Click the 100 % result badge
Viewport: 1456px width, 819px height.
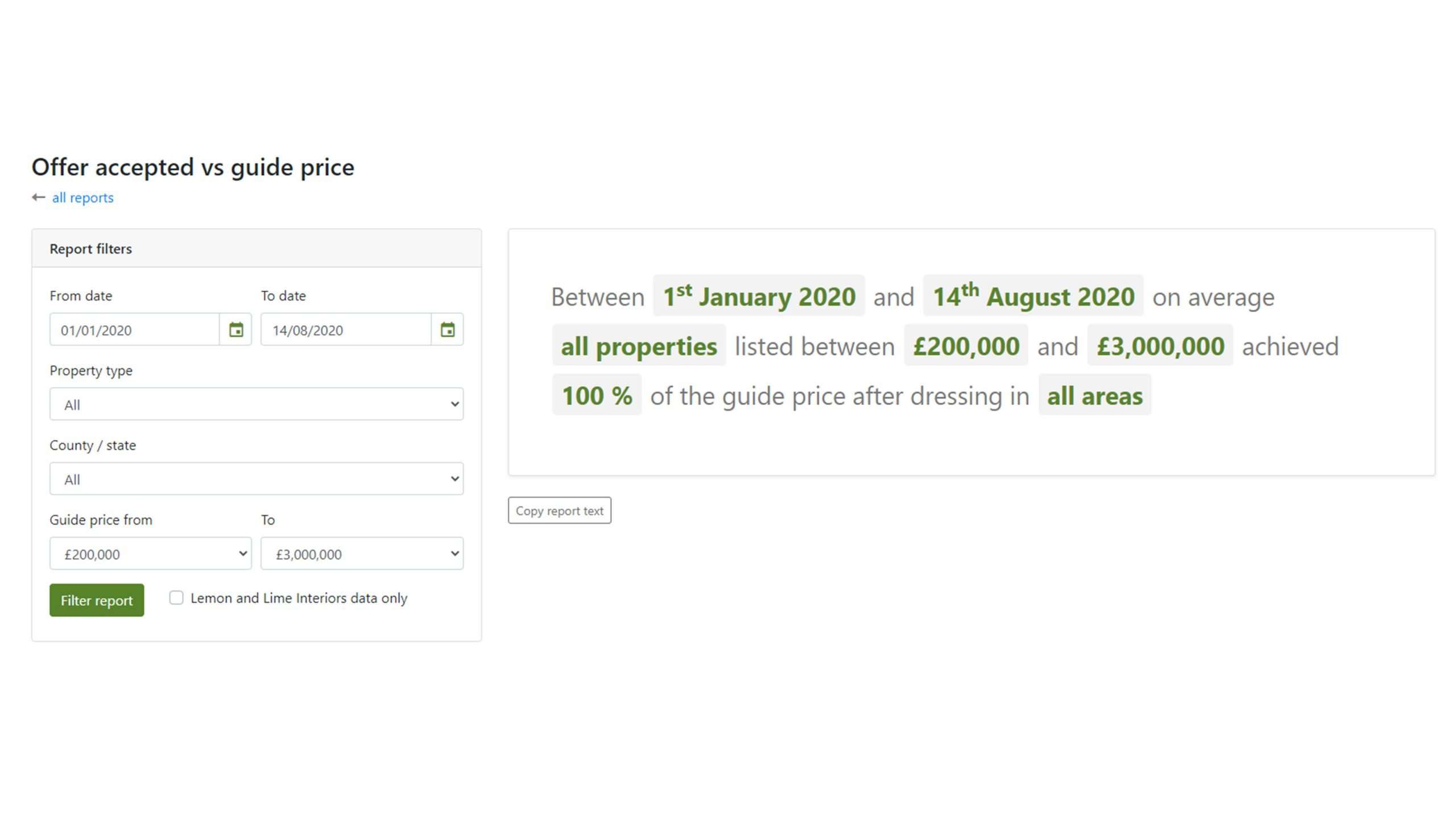[x=597, y=395]
